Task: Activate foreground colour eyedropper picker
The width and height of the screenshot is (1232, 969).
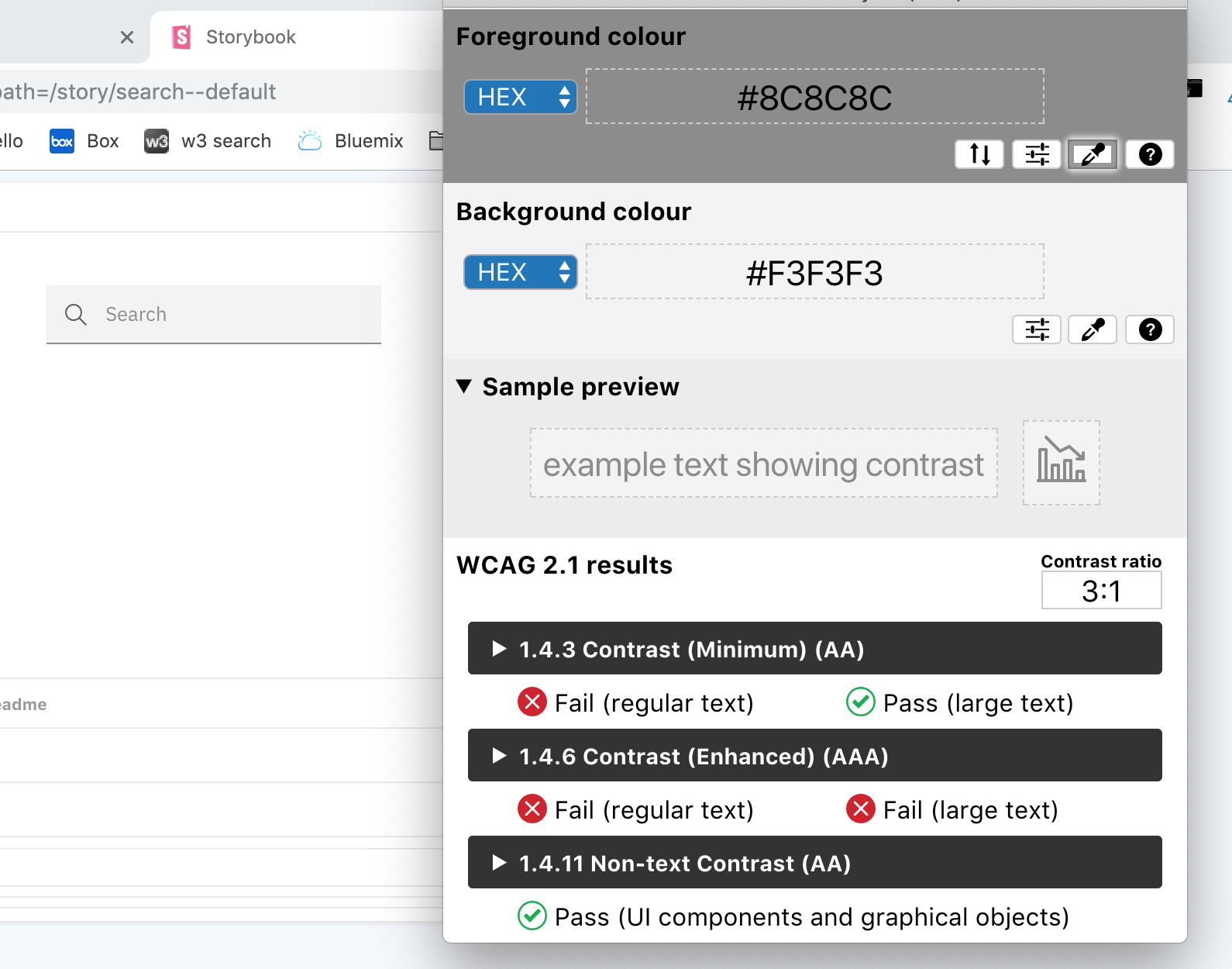Action: click(x=1093, y=154)
